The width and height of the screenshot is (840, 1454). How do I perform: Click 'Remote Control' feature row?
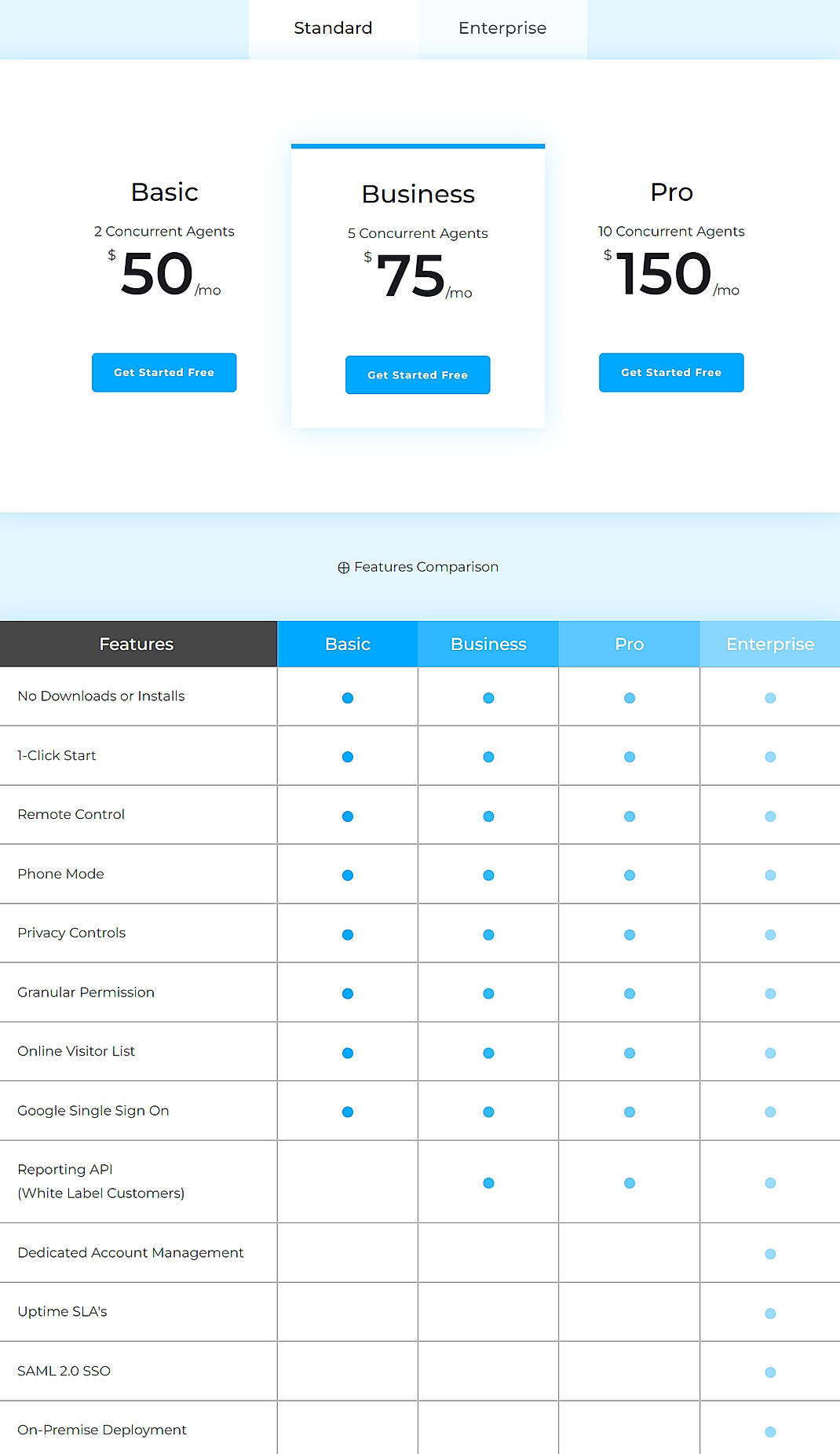(x=420, y=815)
